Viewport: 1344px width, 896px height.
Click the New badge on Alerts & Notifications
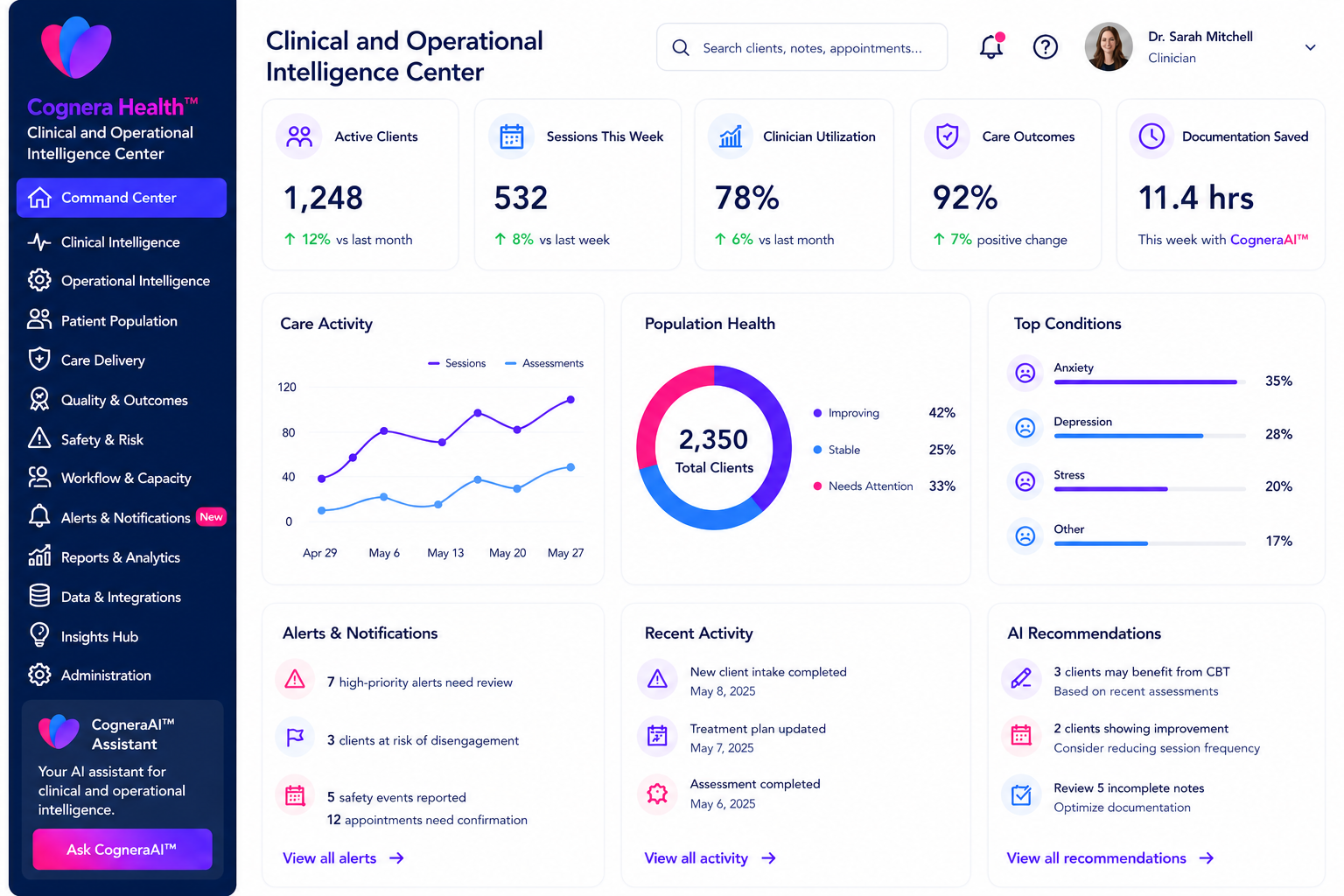point(211,517)
